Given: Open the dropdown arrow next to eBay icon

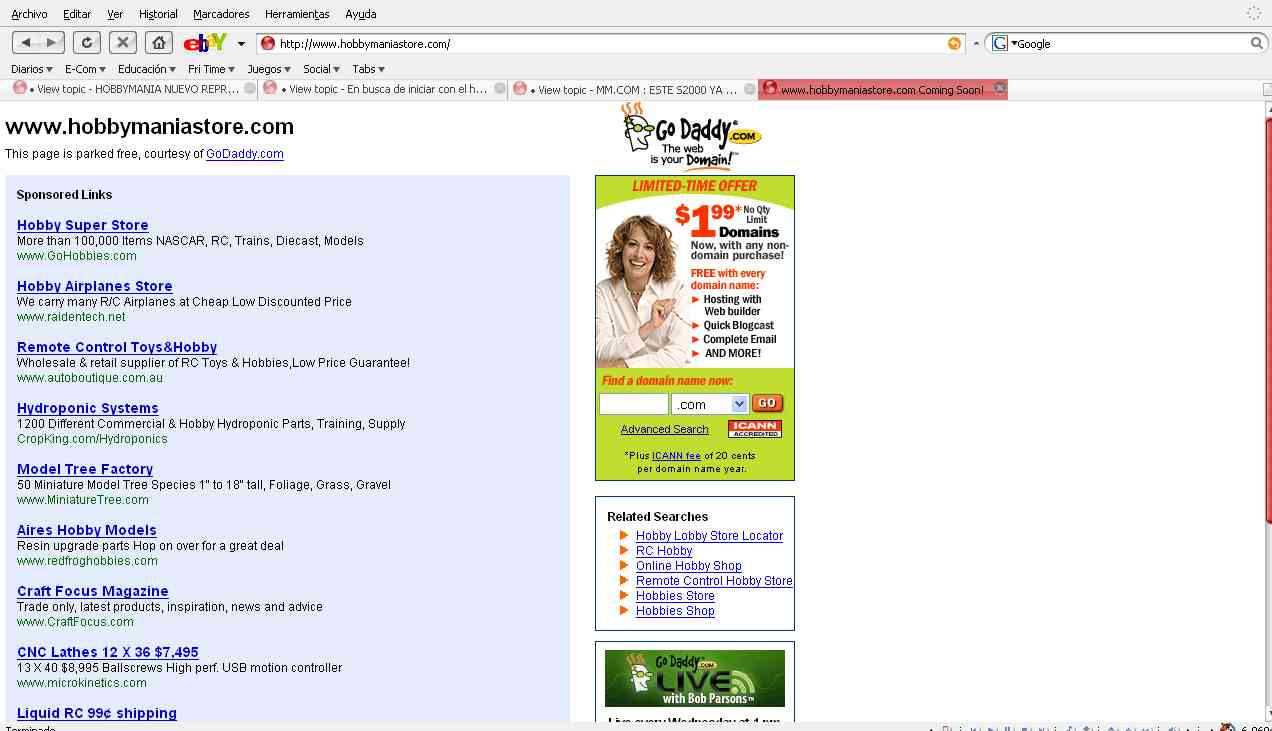Looking at the screenshot, I should (241, 44).
